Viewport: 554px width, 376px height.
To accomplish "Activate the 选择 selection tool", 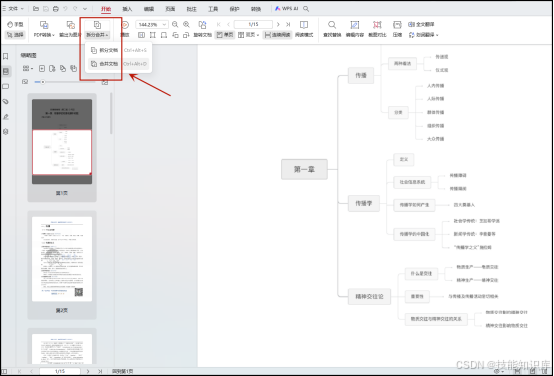I will [15, 35].
